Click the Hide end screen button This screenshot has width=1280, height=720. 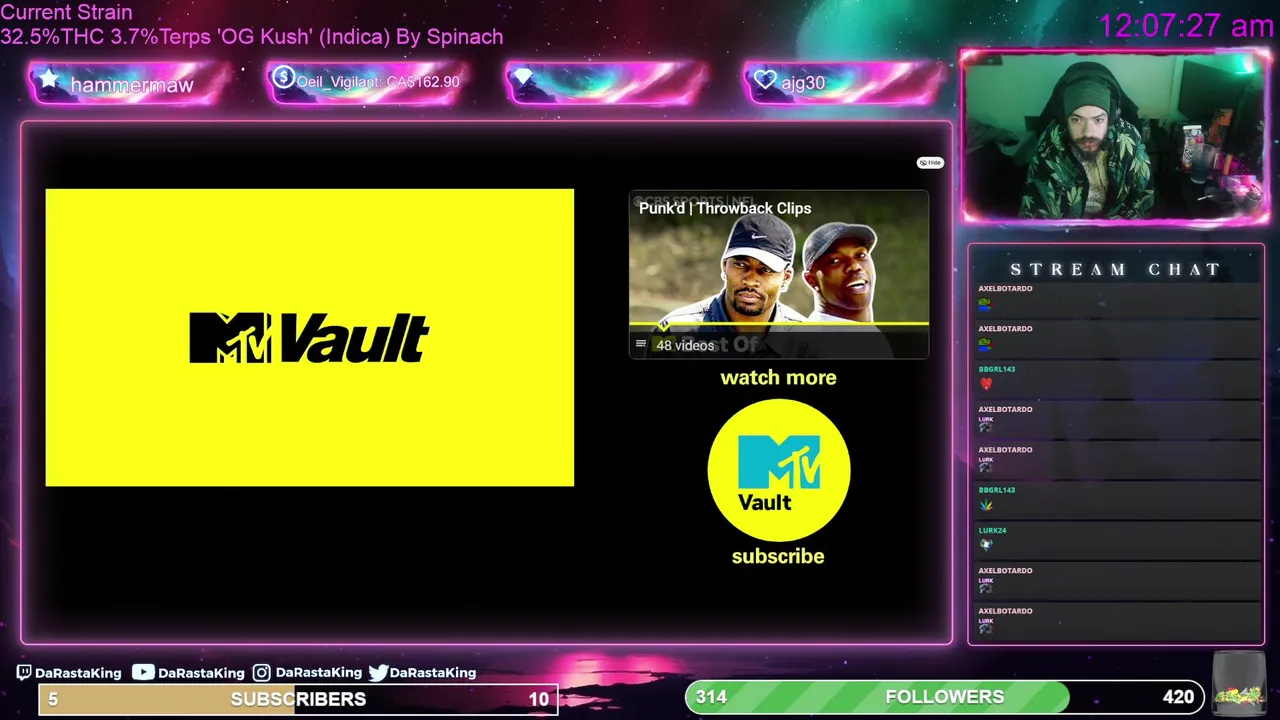pos(930,162)
